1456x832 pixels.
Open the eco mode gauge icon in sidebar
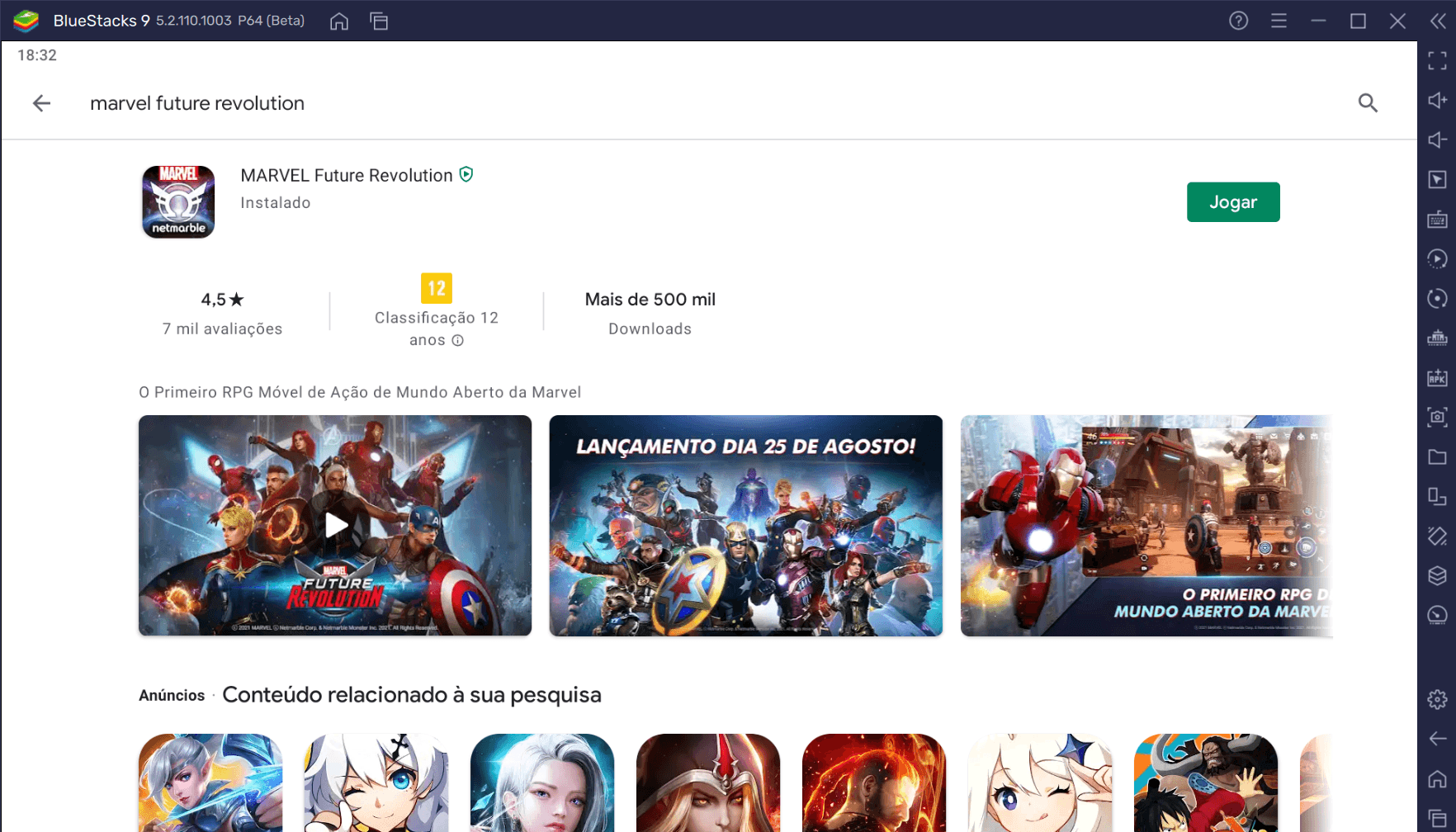(1437, 615)
